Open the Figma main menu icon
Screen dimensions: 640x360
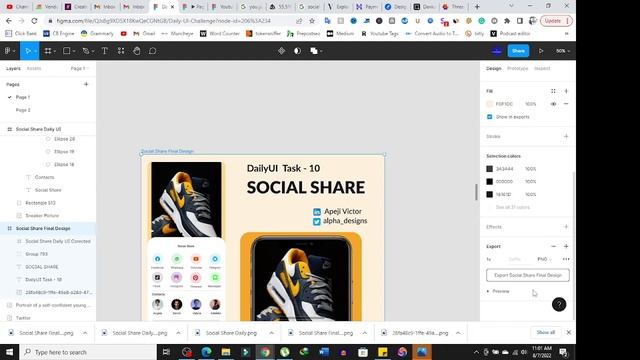(x=7, y=51)
